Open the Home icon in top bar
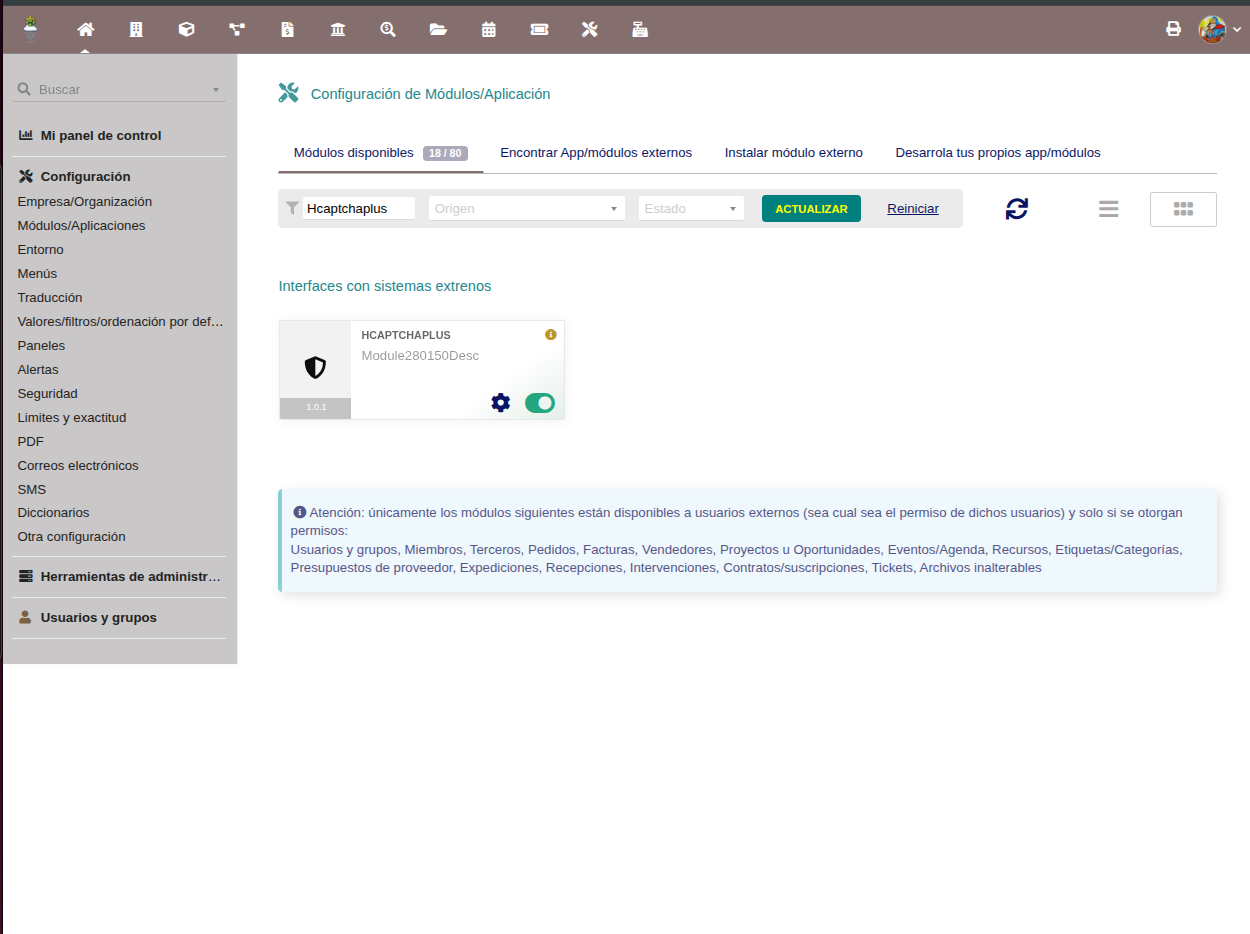This screenshot has height=934, width=1250. 85,29
